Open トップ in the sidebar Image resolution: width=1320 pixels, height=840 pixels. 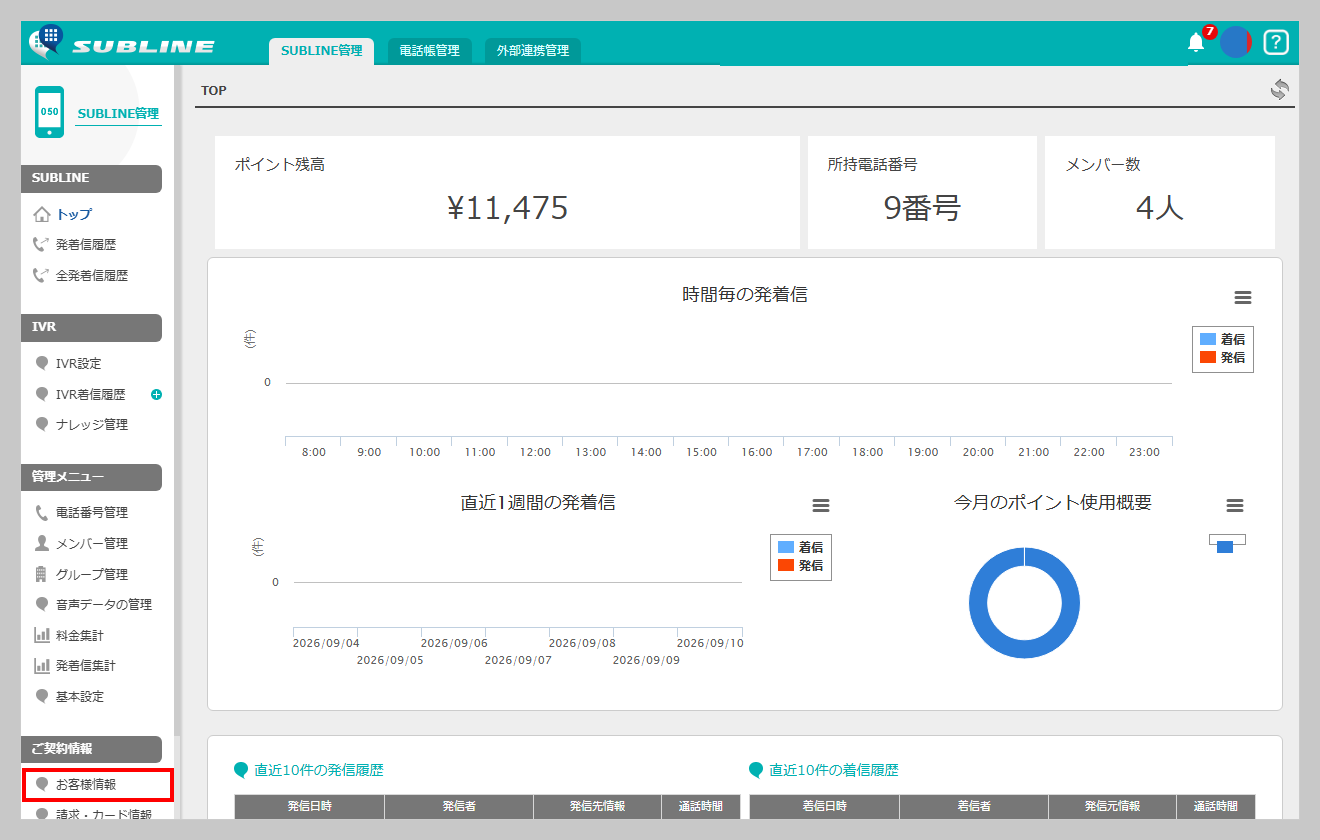[x=74, y=214]
